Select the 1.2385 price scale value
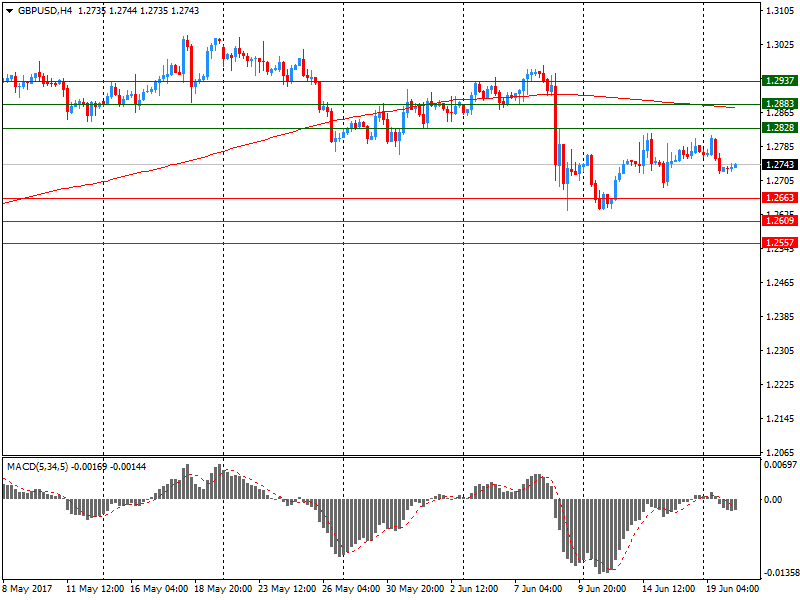 coord(780,317)
